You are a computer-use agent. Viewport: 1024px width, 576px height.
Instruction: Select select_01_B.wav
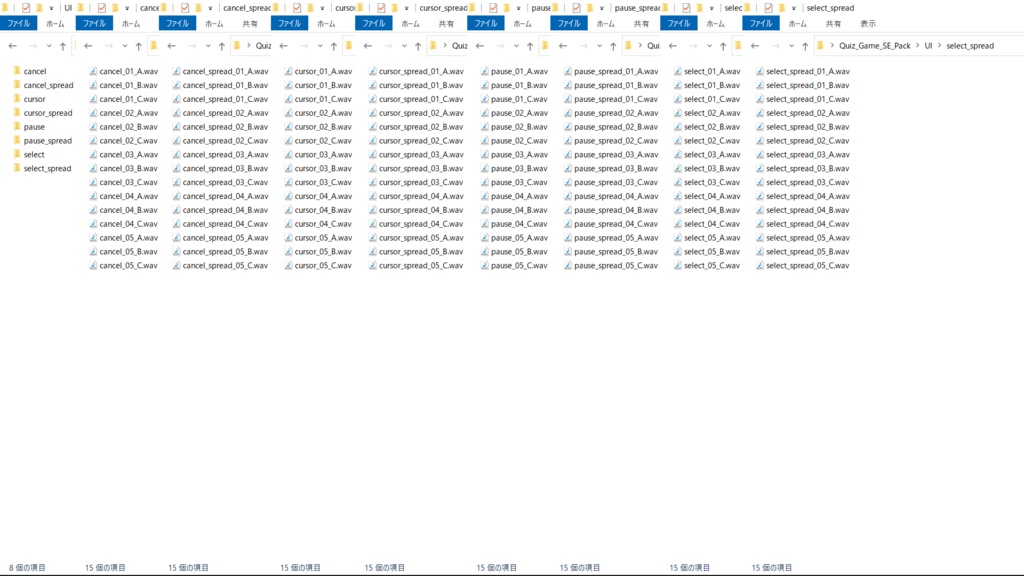click(x=707, y=85)
